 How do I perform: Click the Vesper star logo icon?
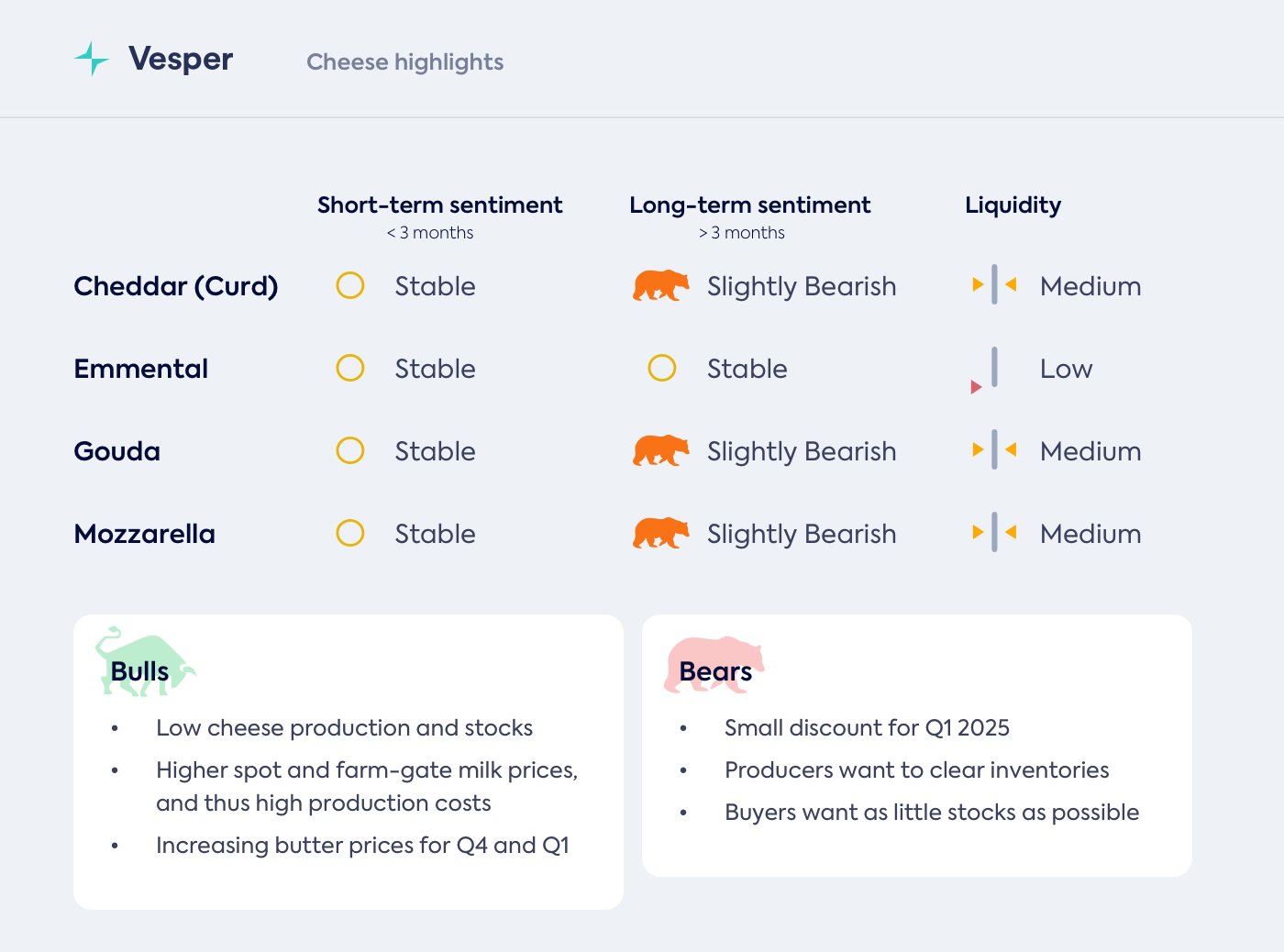92,59
